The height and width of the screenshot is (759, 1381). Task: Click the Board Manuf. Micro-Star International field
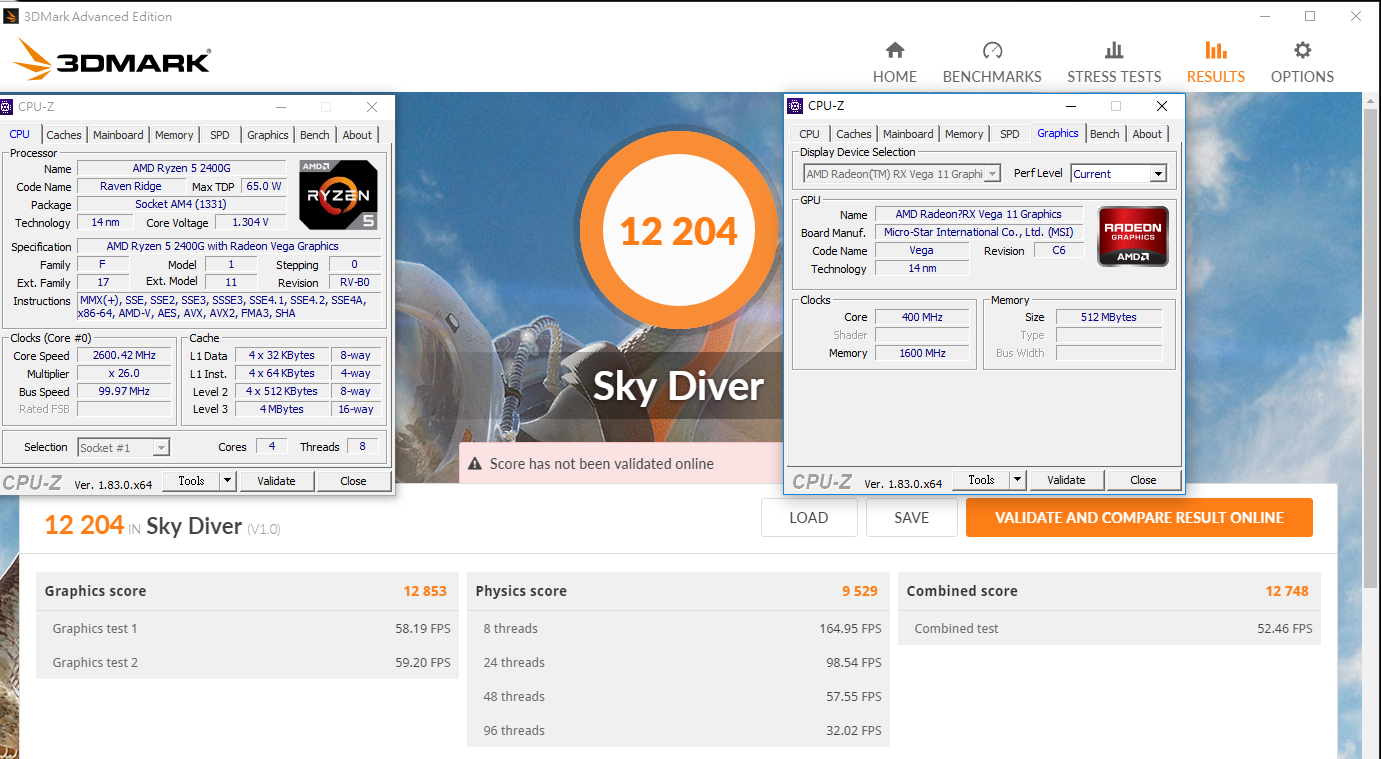978,232
